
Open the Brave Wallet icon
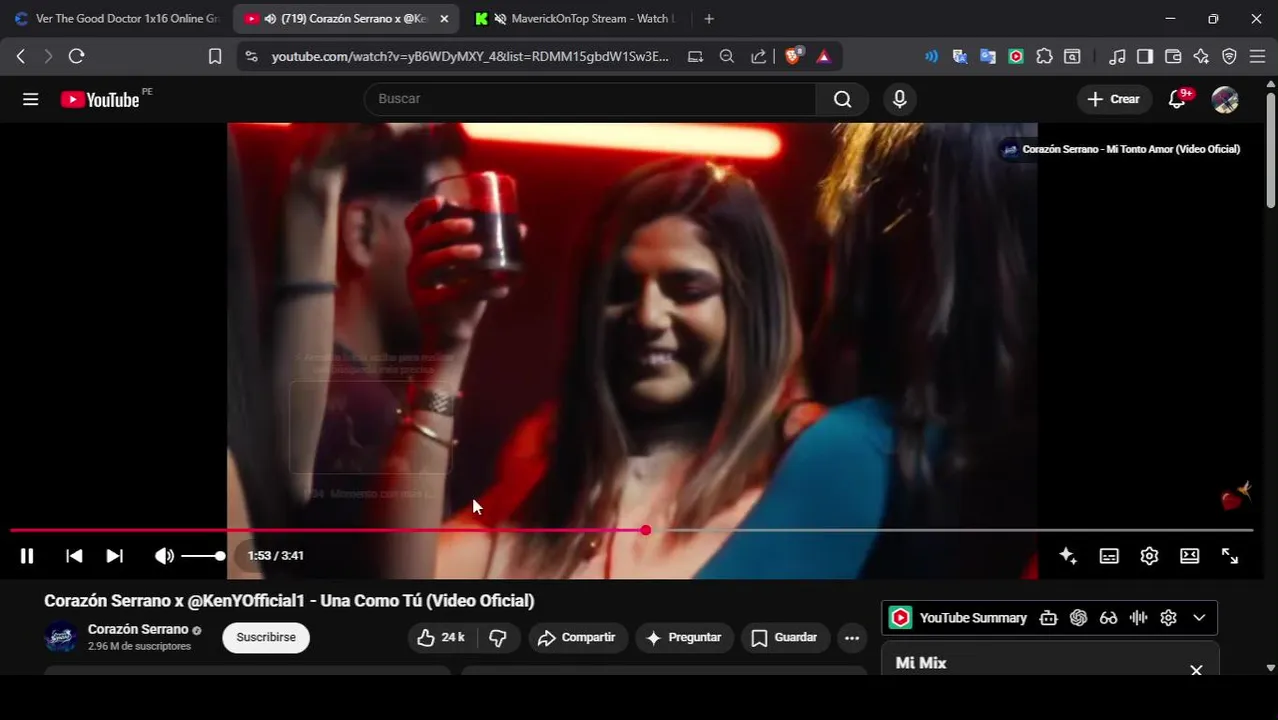point(1173,57)
